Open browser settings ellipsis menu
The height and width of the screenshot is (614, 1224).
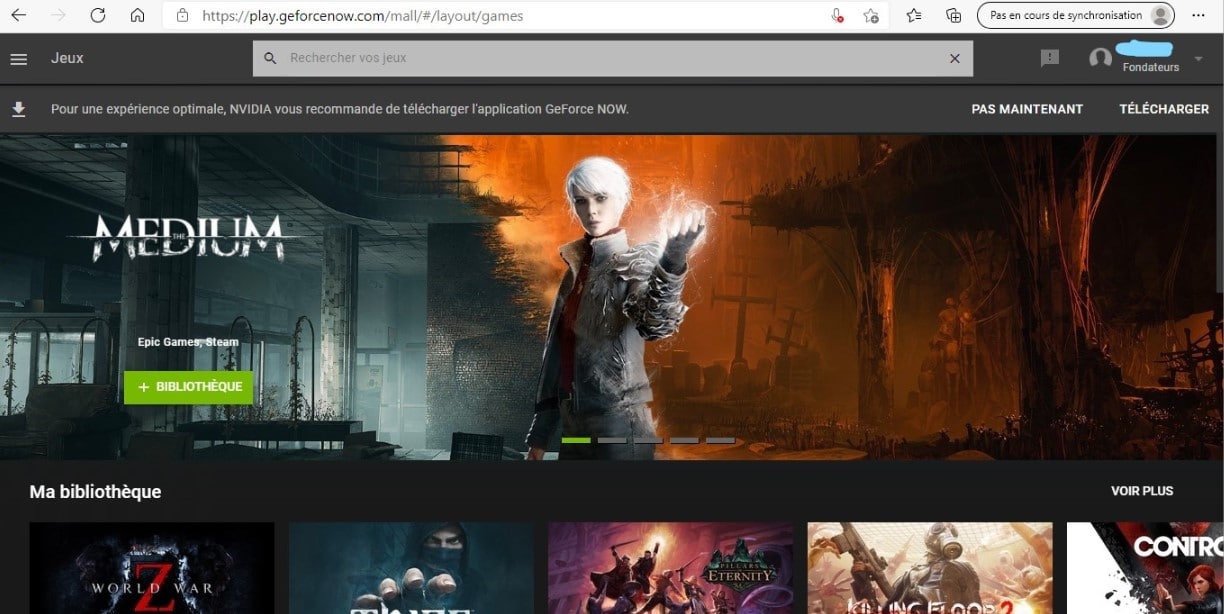pyautogui.click(x=1198, y=16)
